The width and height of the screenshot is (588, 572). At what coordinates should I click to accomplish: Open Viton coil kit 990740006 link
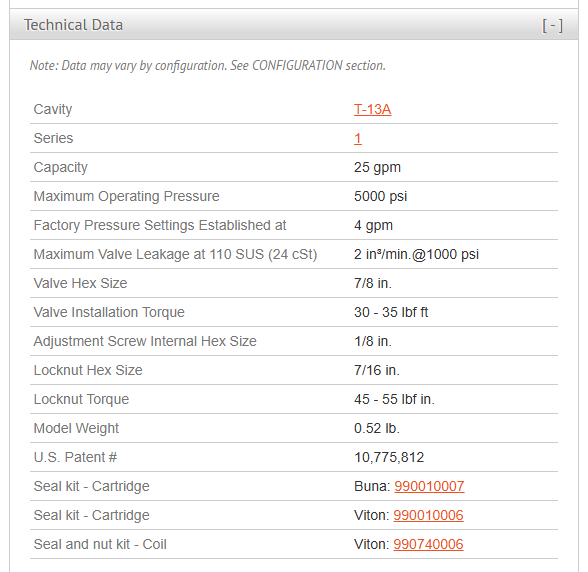coord(428,544)
